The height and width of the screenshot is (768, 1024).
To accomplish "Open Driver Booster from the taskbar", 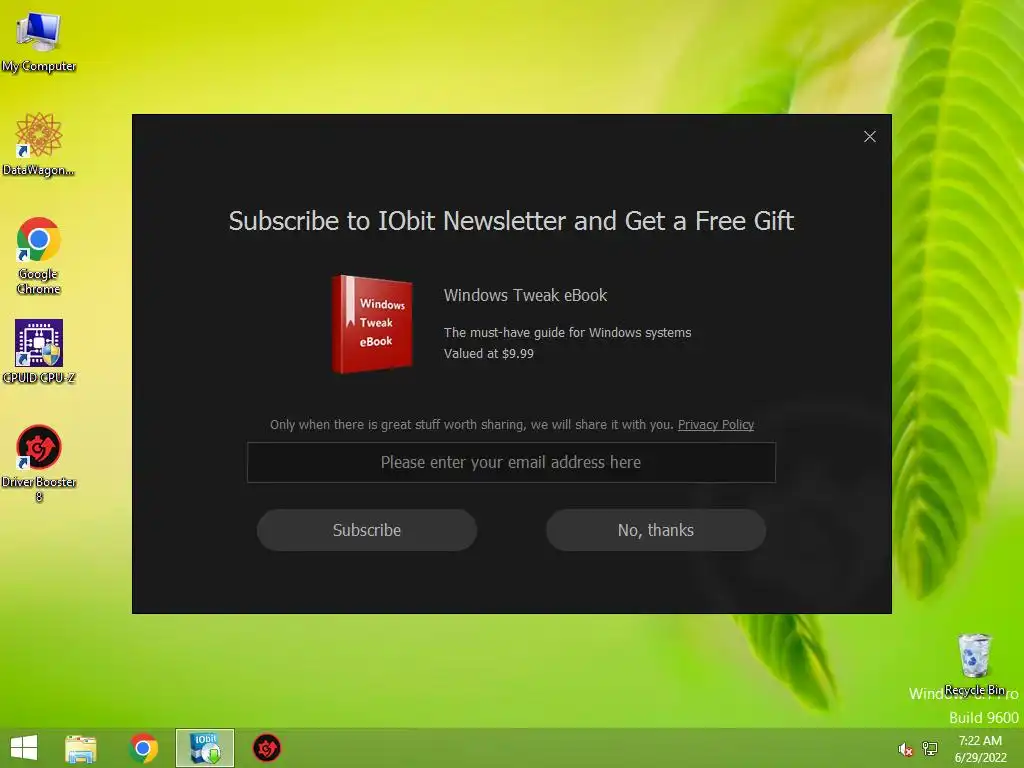I will 266,748.
